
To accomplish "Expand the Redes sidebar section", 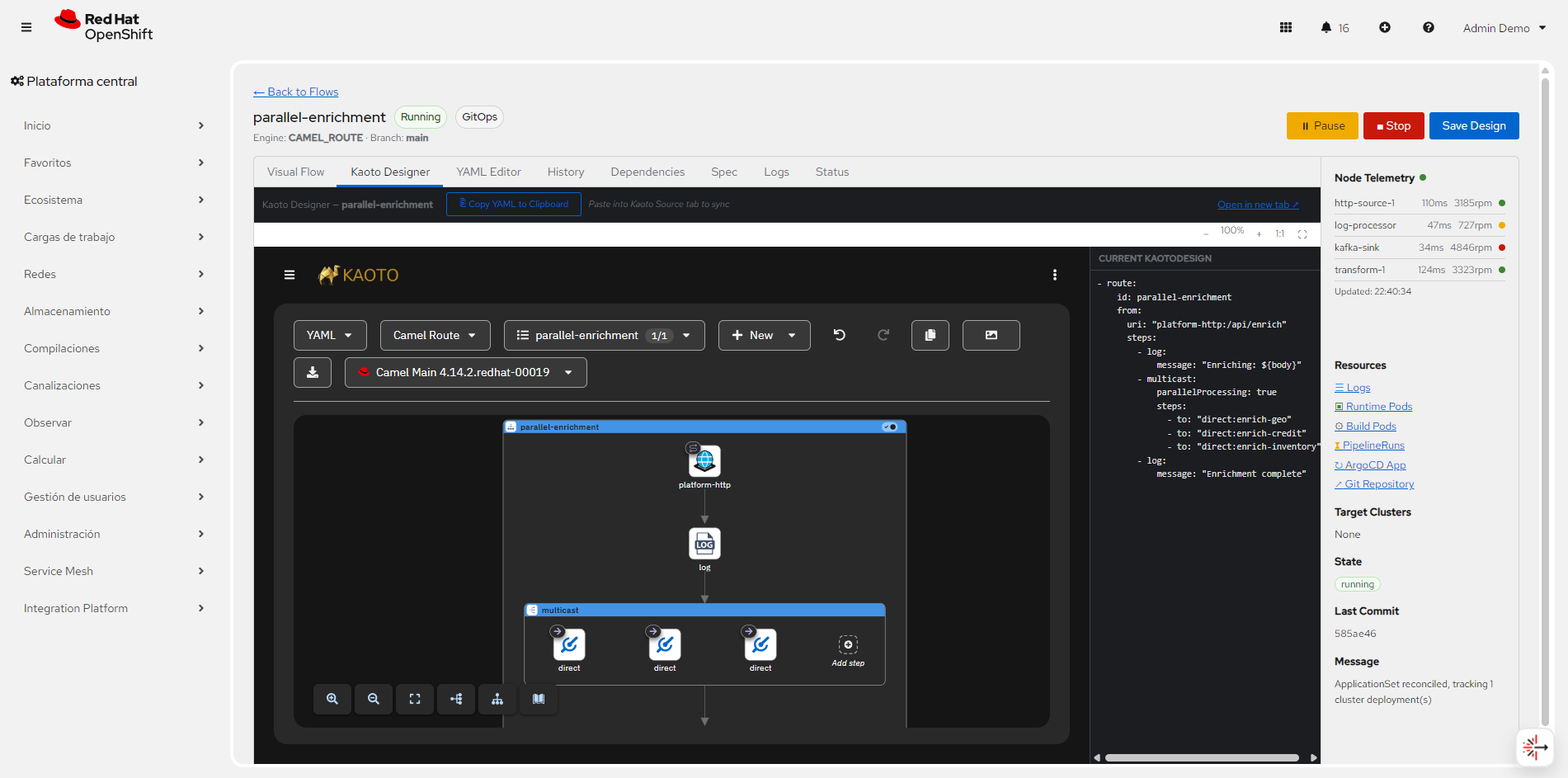I will (x=114, y=274).
